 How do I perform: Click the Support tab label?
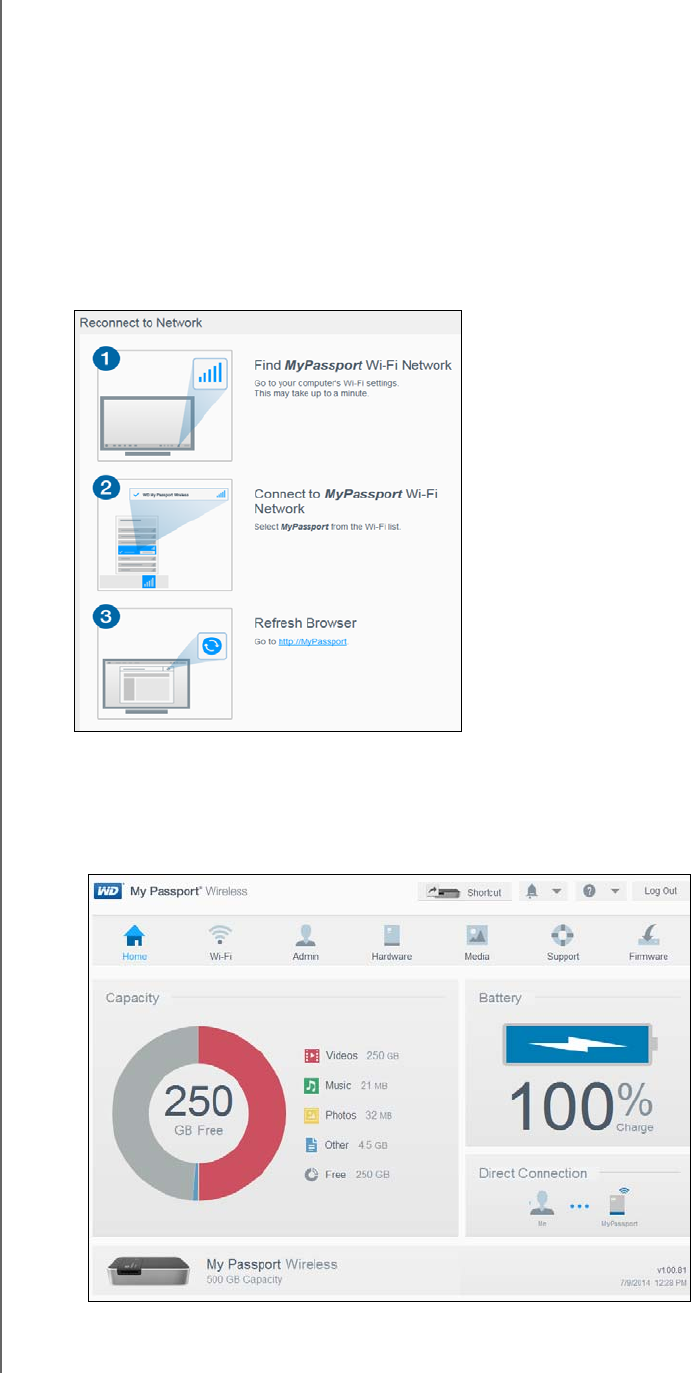point(563,956)
